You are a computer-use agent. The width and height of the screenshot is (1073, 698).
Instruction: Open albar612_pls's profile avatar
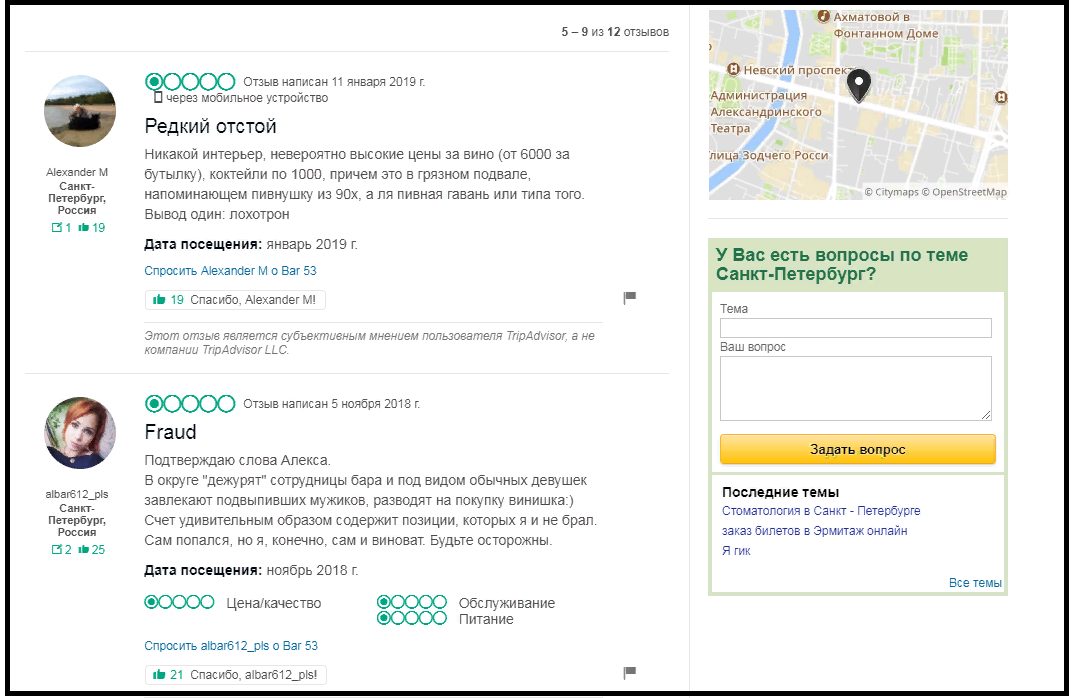[80, 432]
